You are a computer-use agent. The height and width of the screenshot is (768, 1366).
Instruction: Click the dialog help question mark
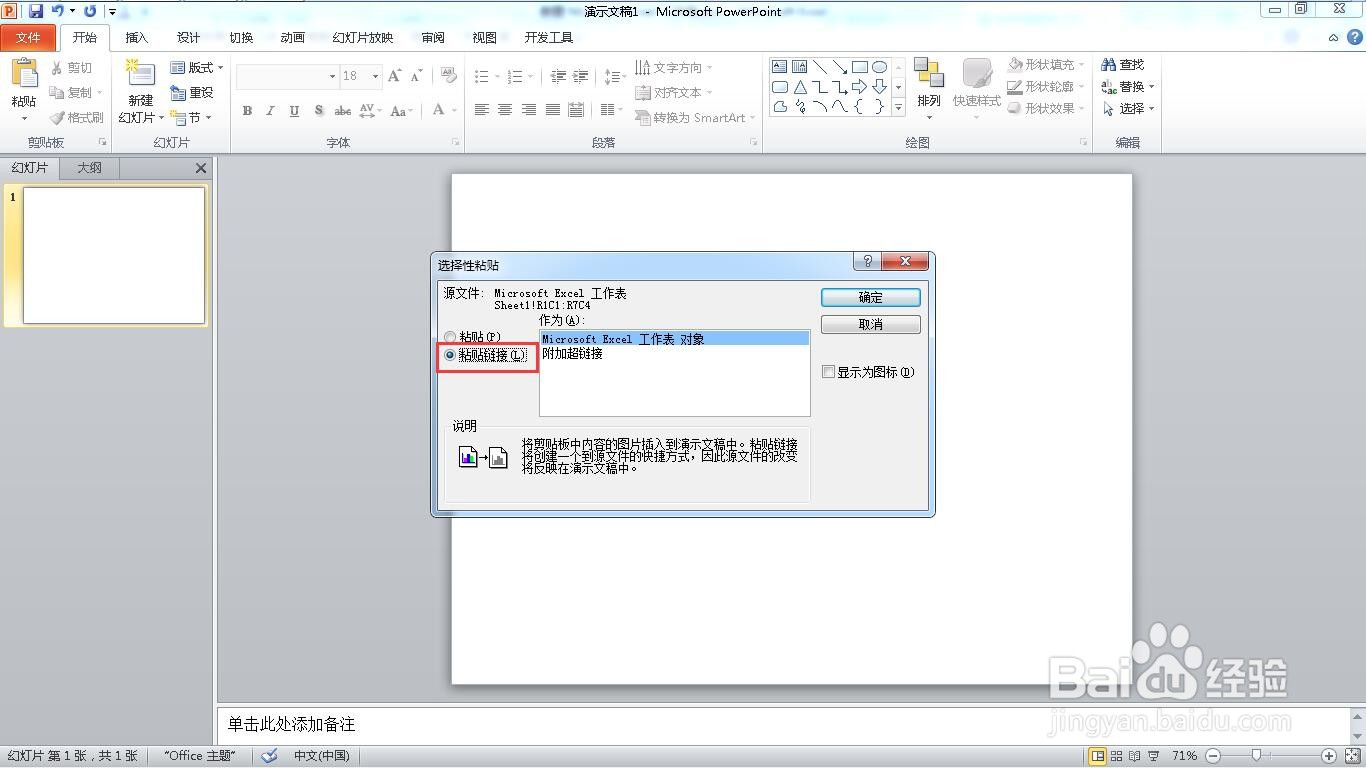pos(867,261)
